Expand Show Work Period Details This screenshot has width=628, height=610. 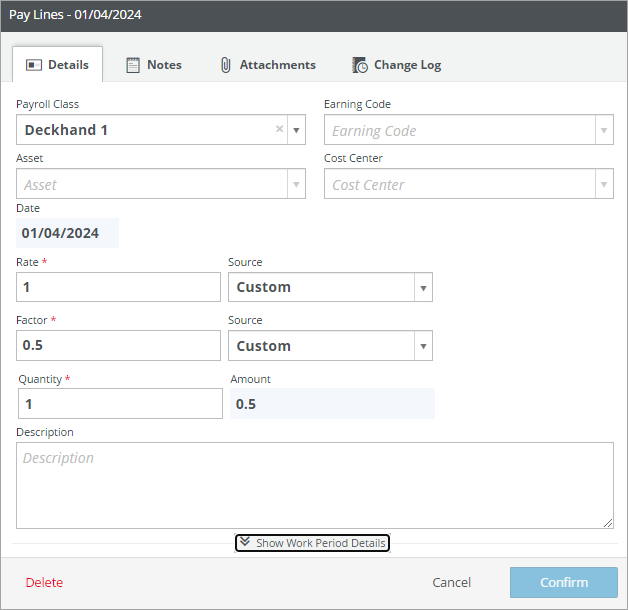pyautogui.click(x=312, y=543)
